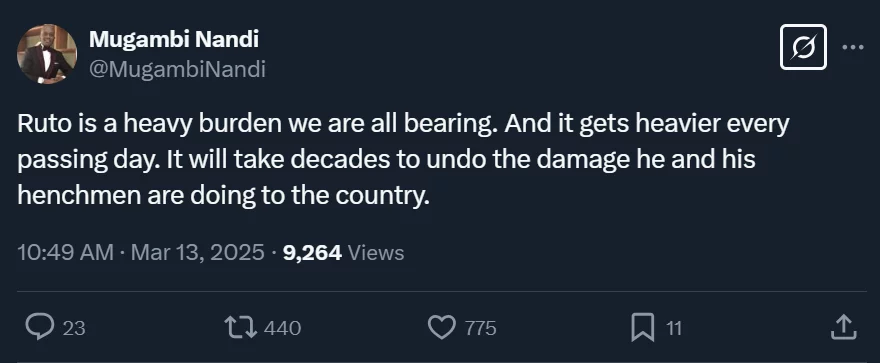Click the tweet line starting 'Ruto is a heavy'

click(404, 125)
